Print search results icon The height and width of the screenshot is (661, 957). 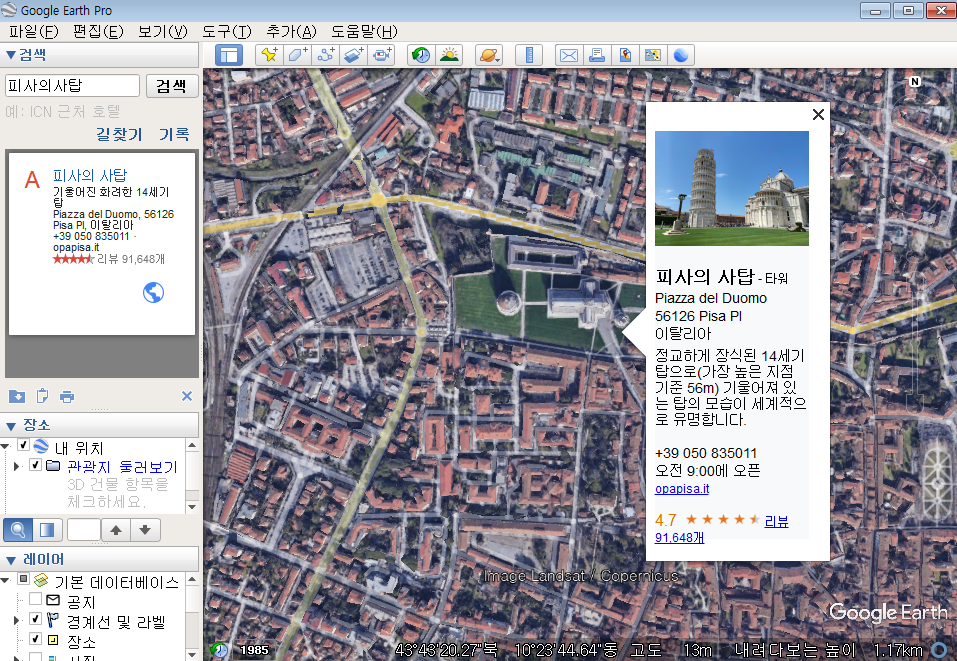[67, 397]
